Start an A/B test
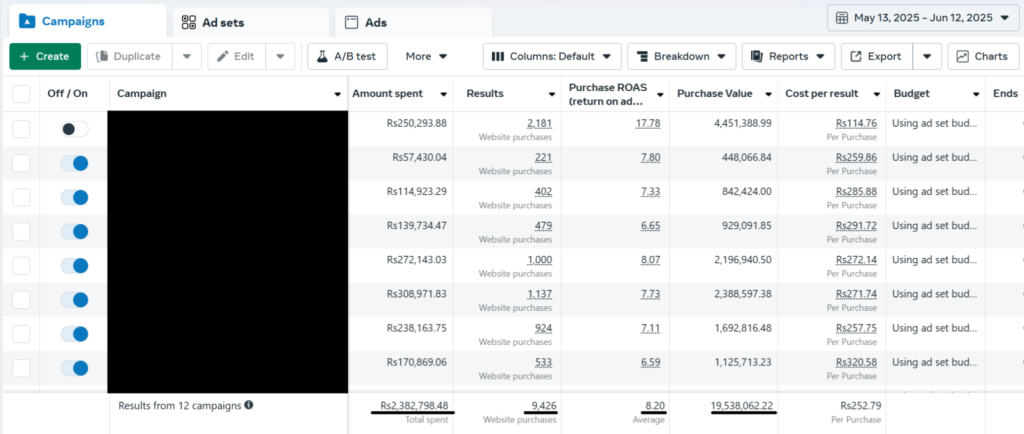The image size is (1024, 434). pyautogui.click(x=347, y=57)
